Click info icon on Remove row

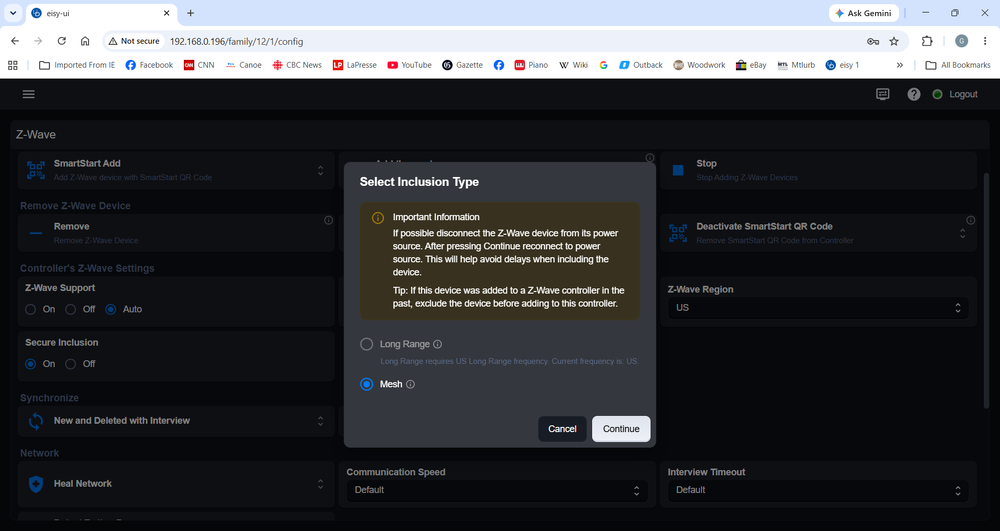[x=328, y=221]
